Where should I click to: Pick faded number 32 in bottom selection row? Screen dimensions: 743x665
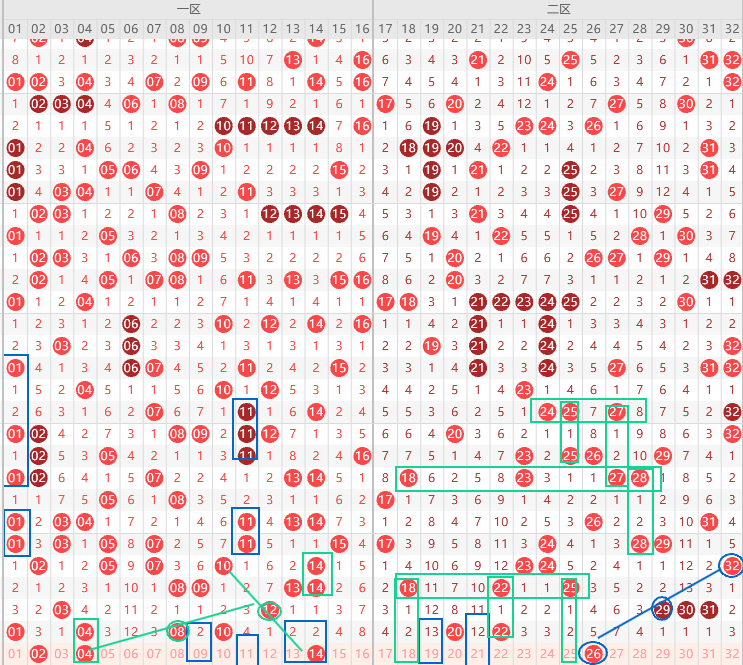(x=732, y=654)
